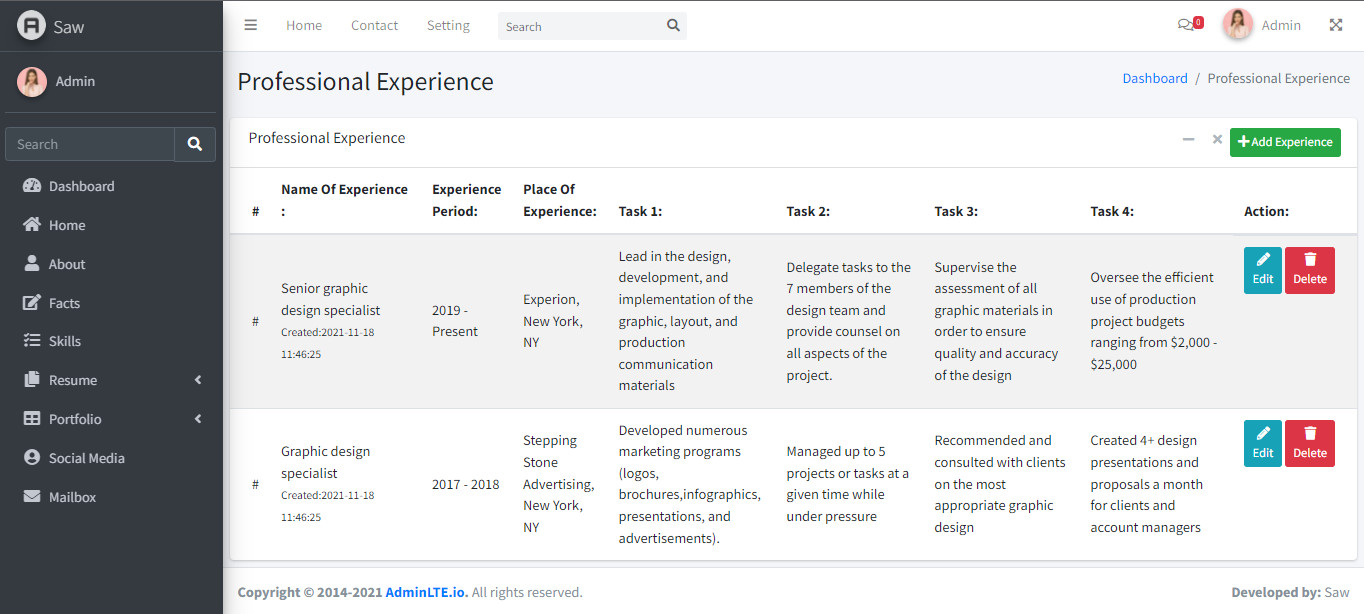The image size is (1364, 614).
Task: Open Social Media in the sidebar
Action: click(86, 458)
